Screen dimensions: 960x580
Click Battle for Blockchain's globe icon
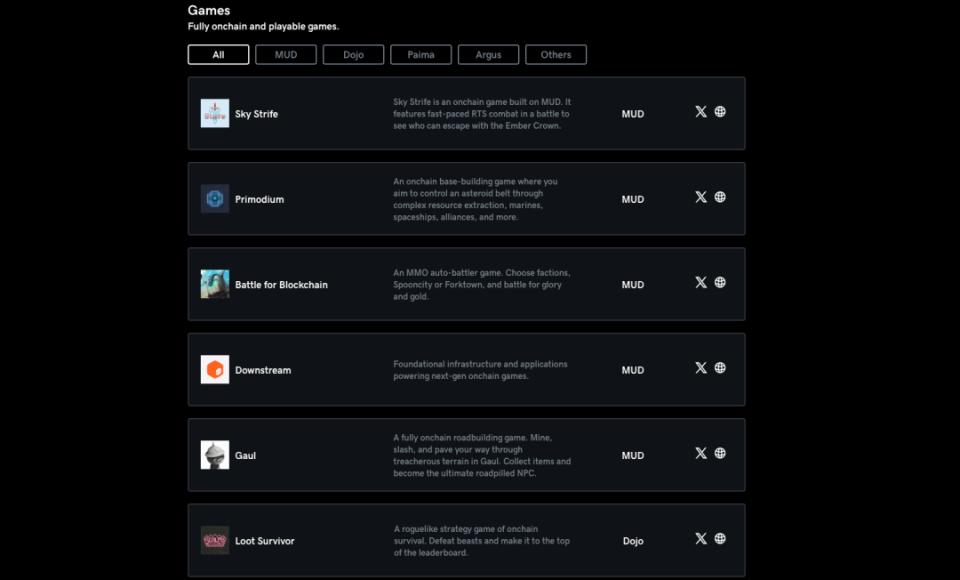point(720,282)
